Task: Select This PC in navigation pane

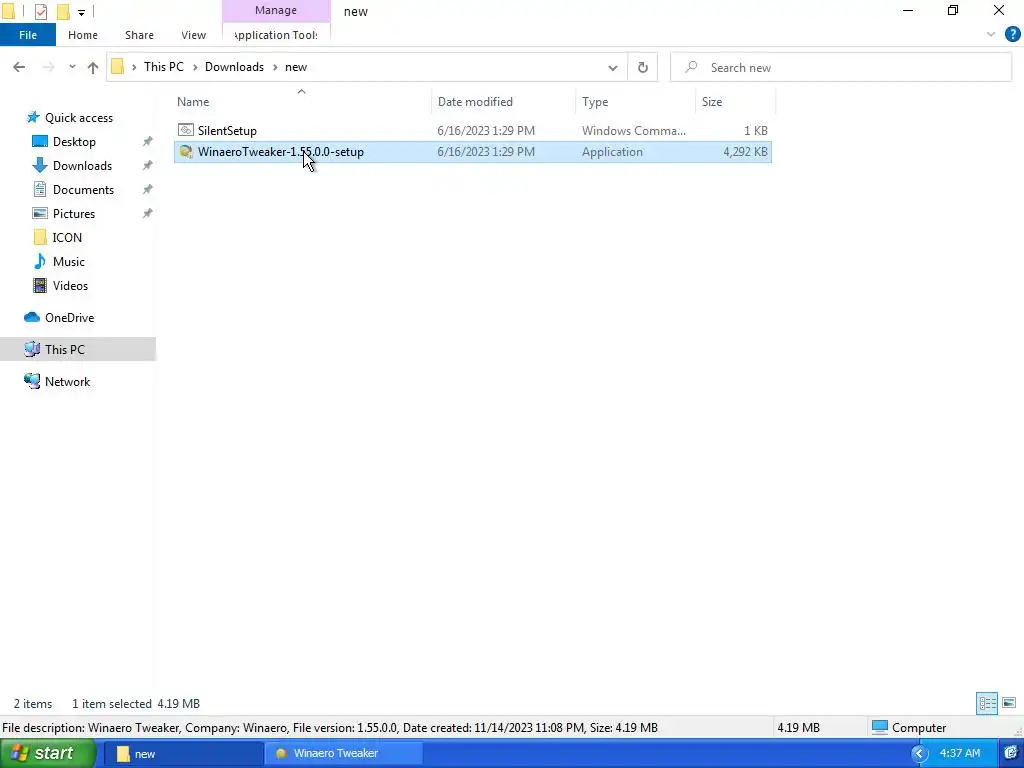Action: click(78, 349)
